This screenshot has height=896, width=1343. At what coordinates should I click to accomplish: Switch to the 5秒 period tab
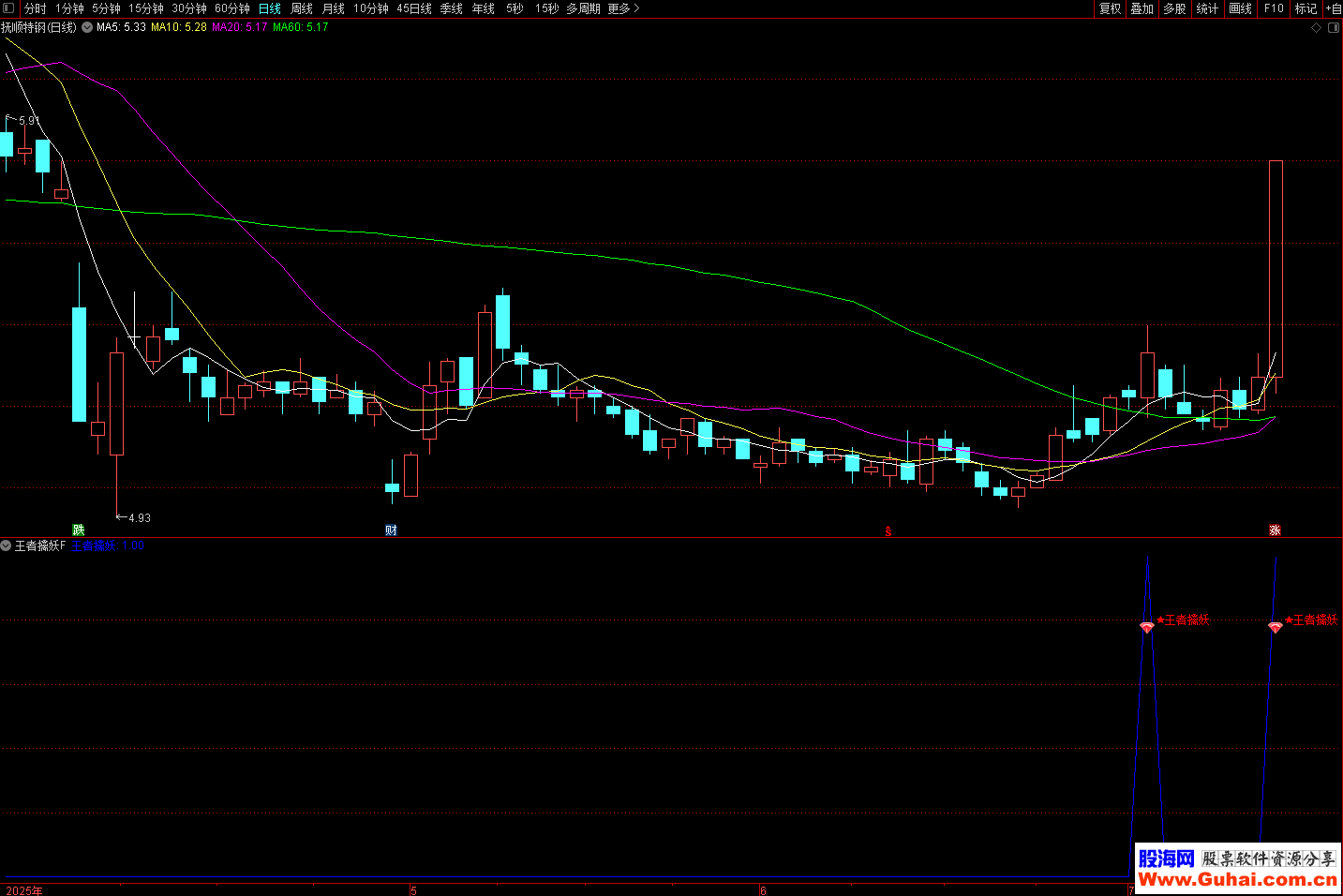515,8
